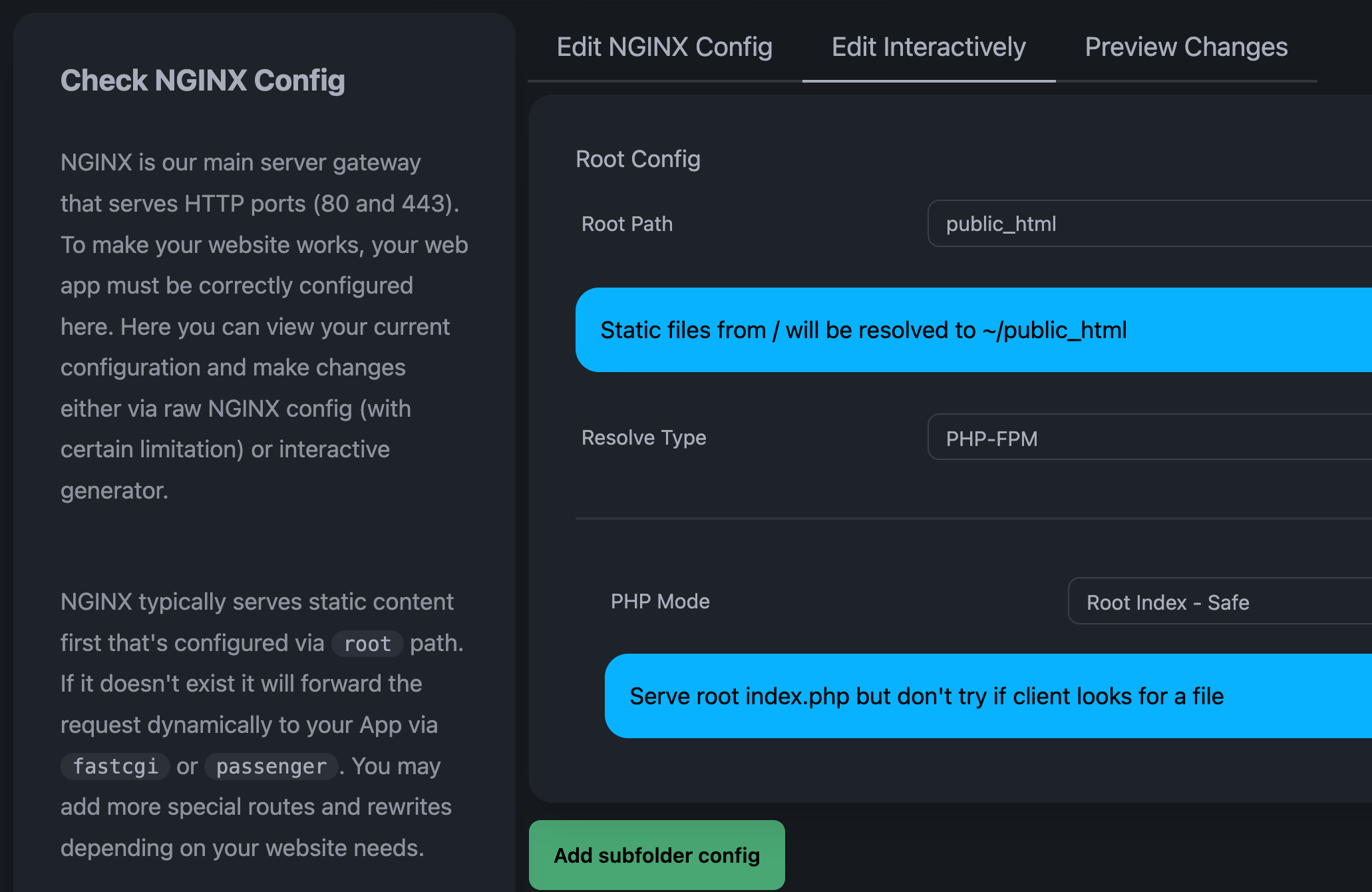The image size is (1372, 892).
Task: Switch to the Edit NGINX Config tab
Action: point(664,47)
